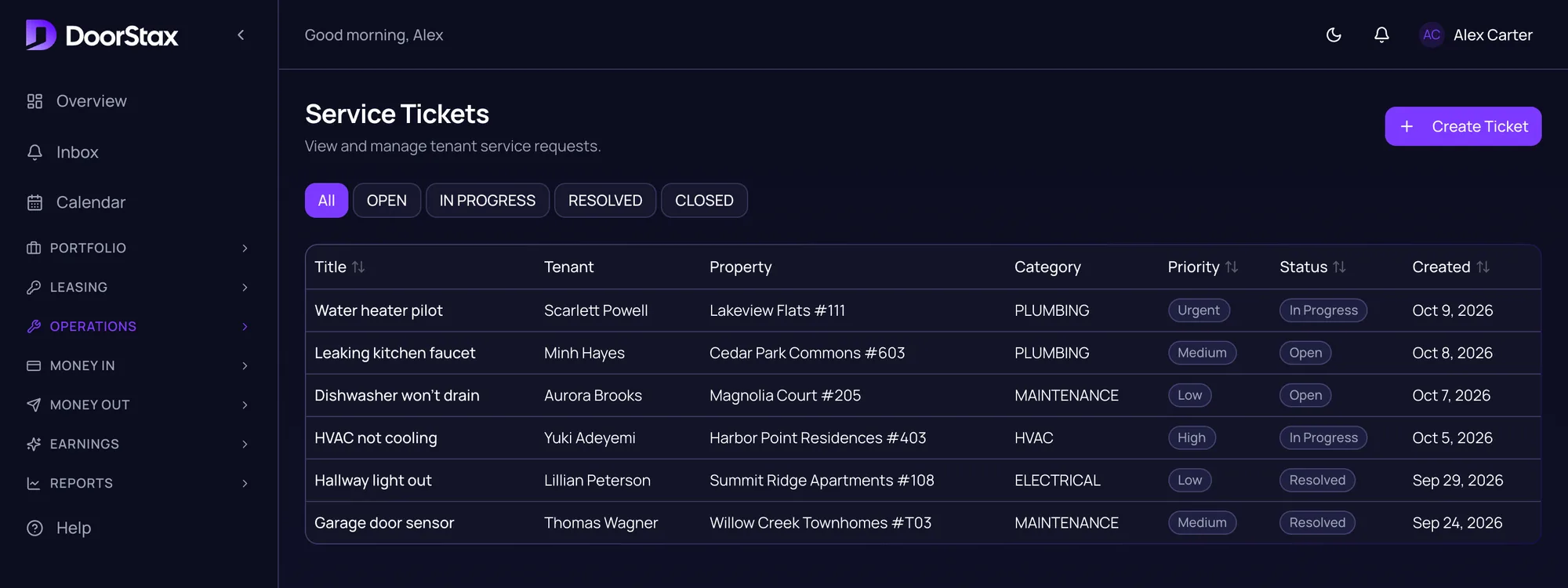Screen dimensions: 1568x588
Task: Sort tickets by Status arrows icon
Action: pyautogui.click(x=1339, y=267)
